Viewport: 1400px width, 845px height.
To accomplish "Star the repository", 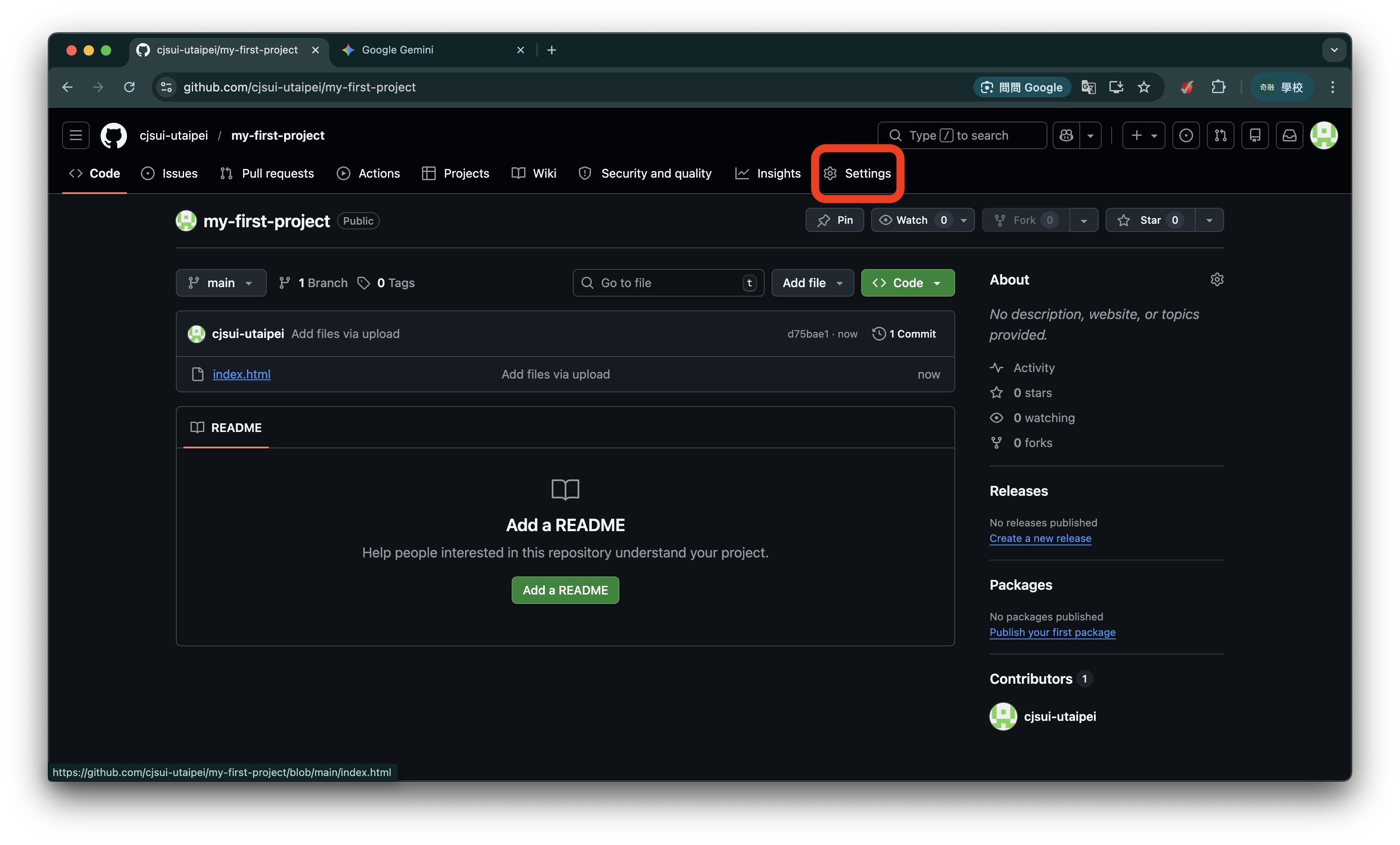I will 1150,220.
